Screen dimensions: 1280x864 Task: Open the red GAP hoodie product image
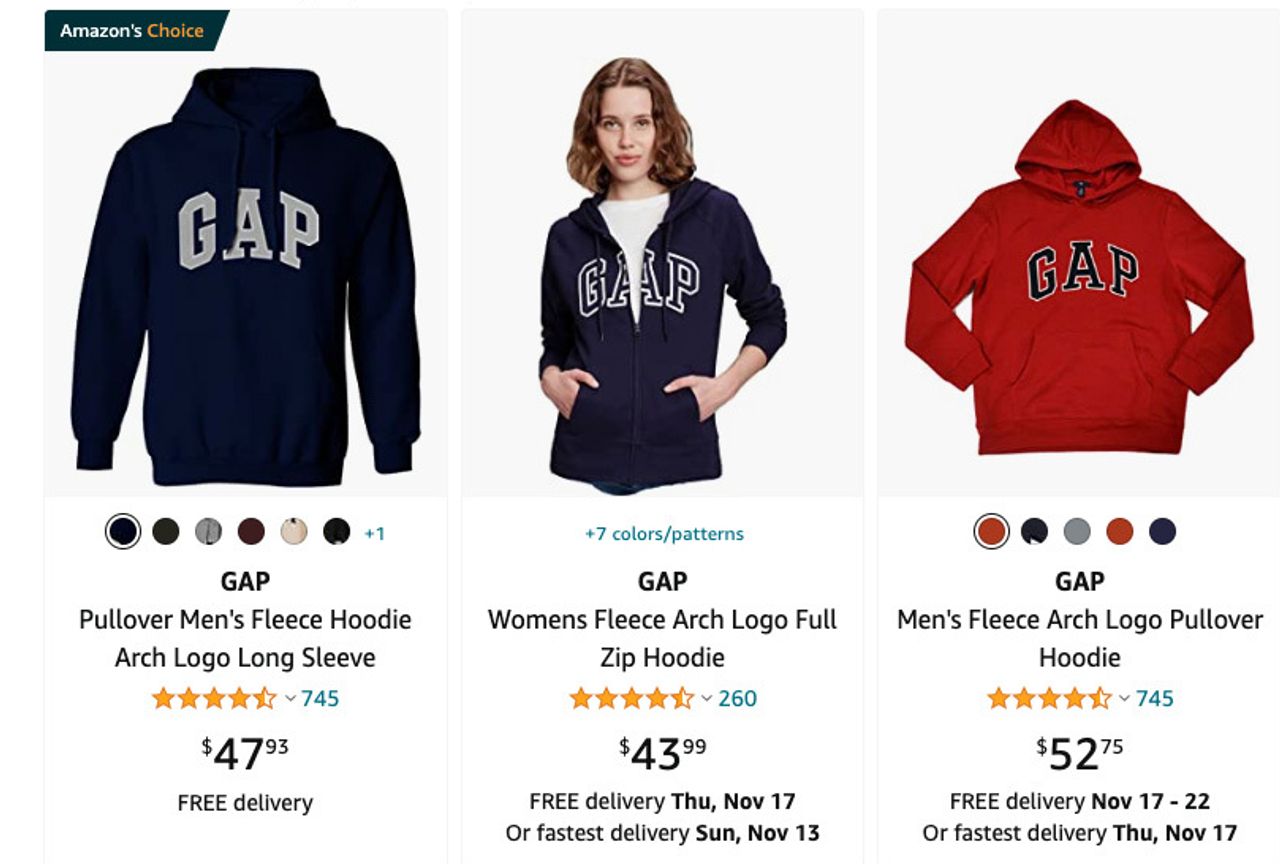(1079, 280)
